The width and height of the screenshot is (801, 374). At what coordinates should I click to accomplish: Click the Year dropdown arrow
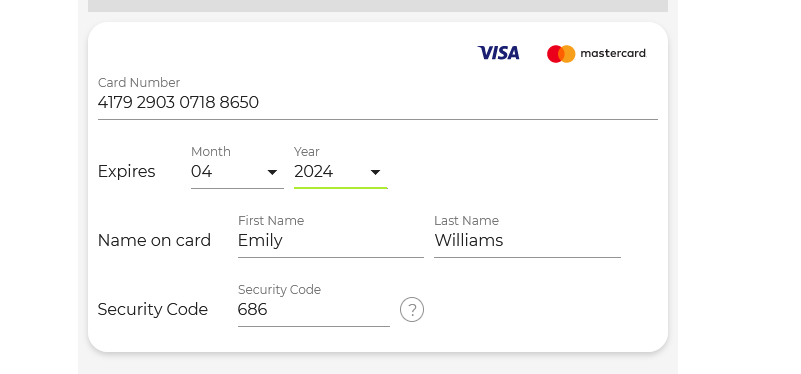pos(375,172)
